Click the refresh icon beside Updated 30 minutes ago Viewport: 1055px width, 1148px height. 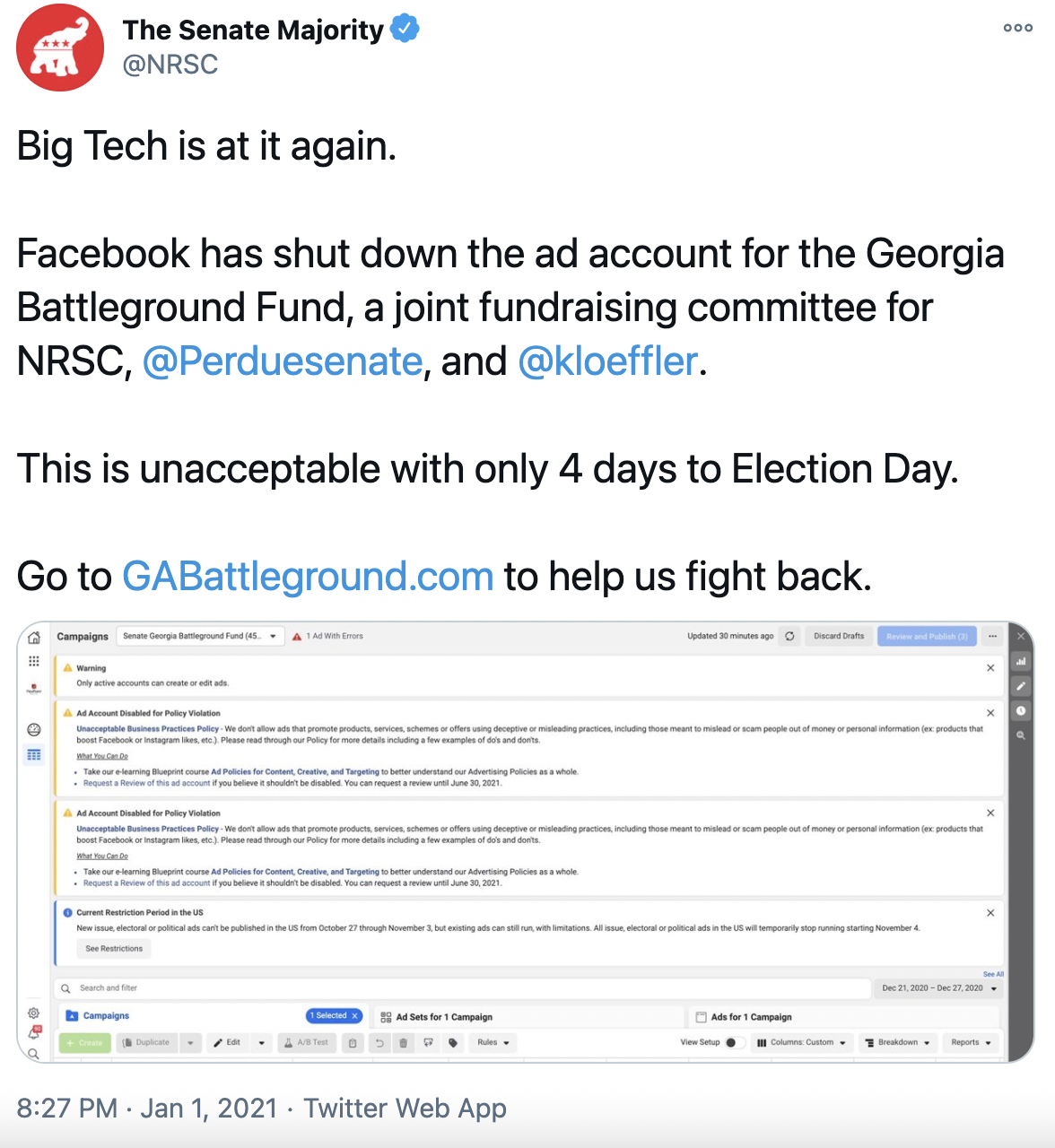(789, 636)
